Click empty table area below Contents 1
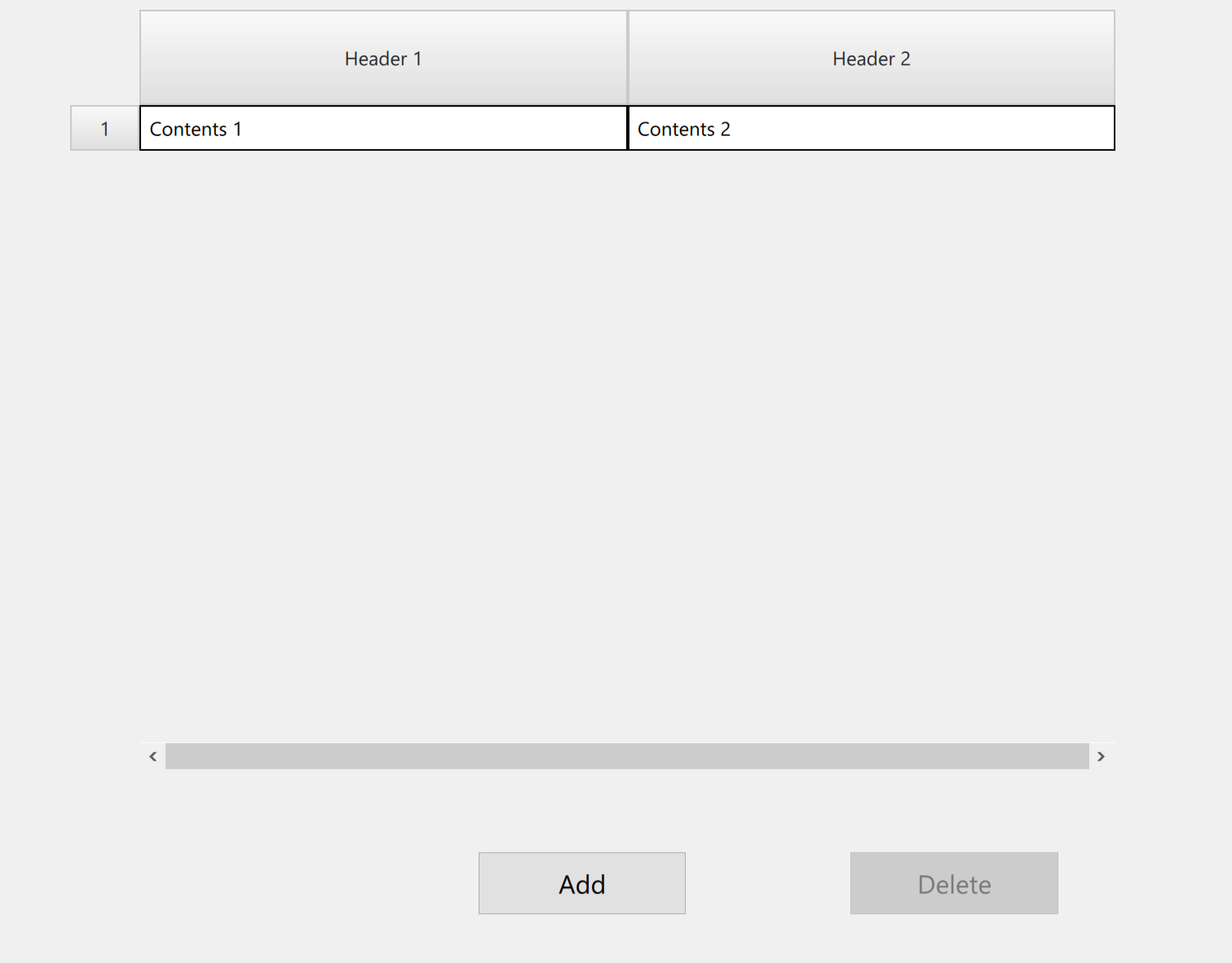 tap(383, 408)
